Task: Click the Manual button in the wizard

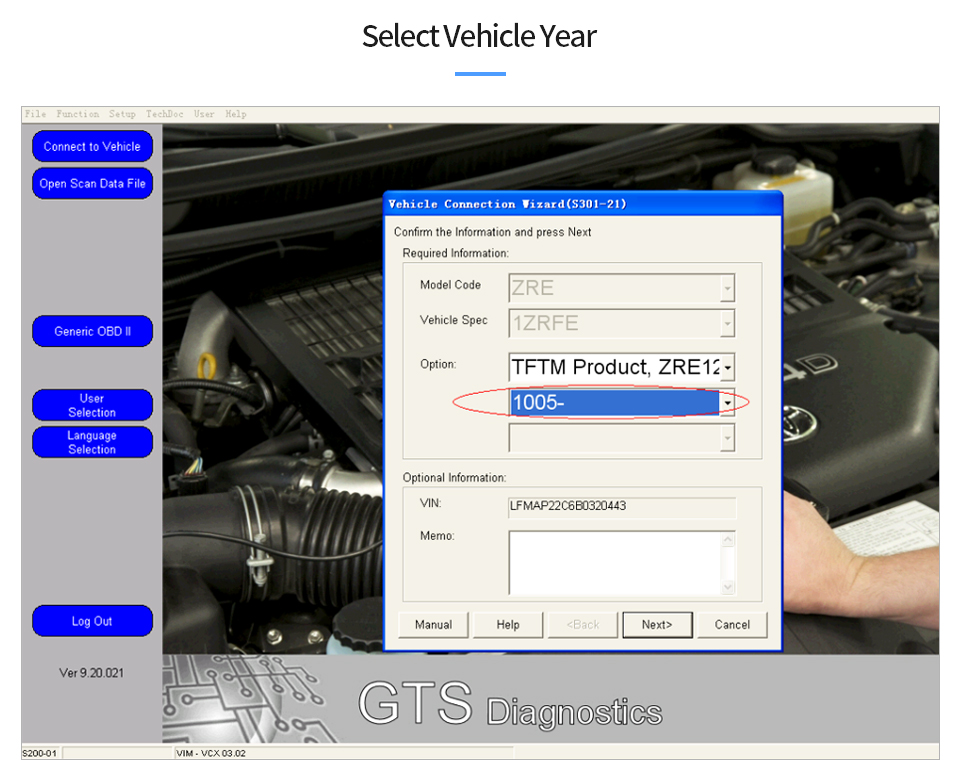Action: (x=433, y=624)
